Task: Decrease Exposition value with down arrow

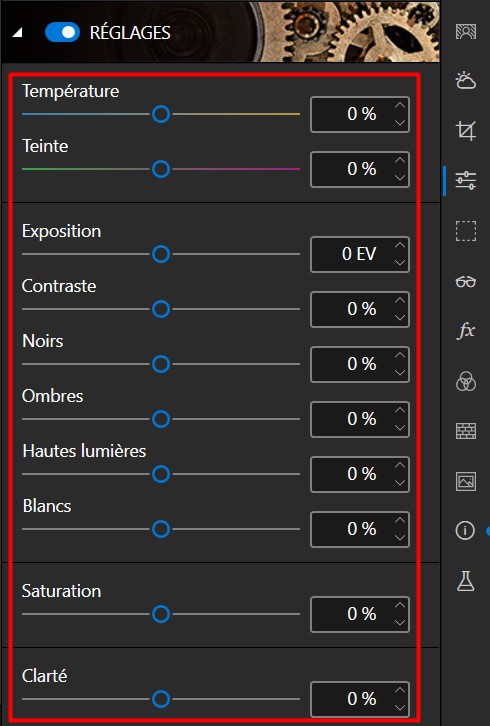Action: (x=400, y=263)
